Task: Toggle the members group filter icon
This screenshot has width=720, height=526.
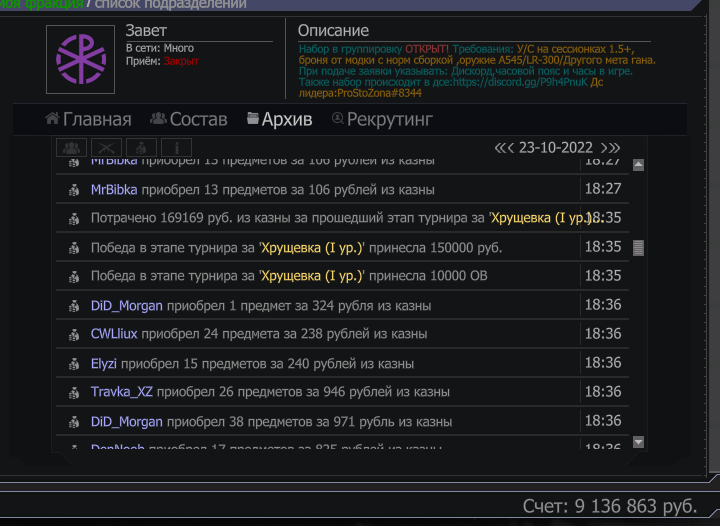Action: 72,148
